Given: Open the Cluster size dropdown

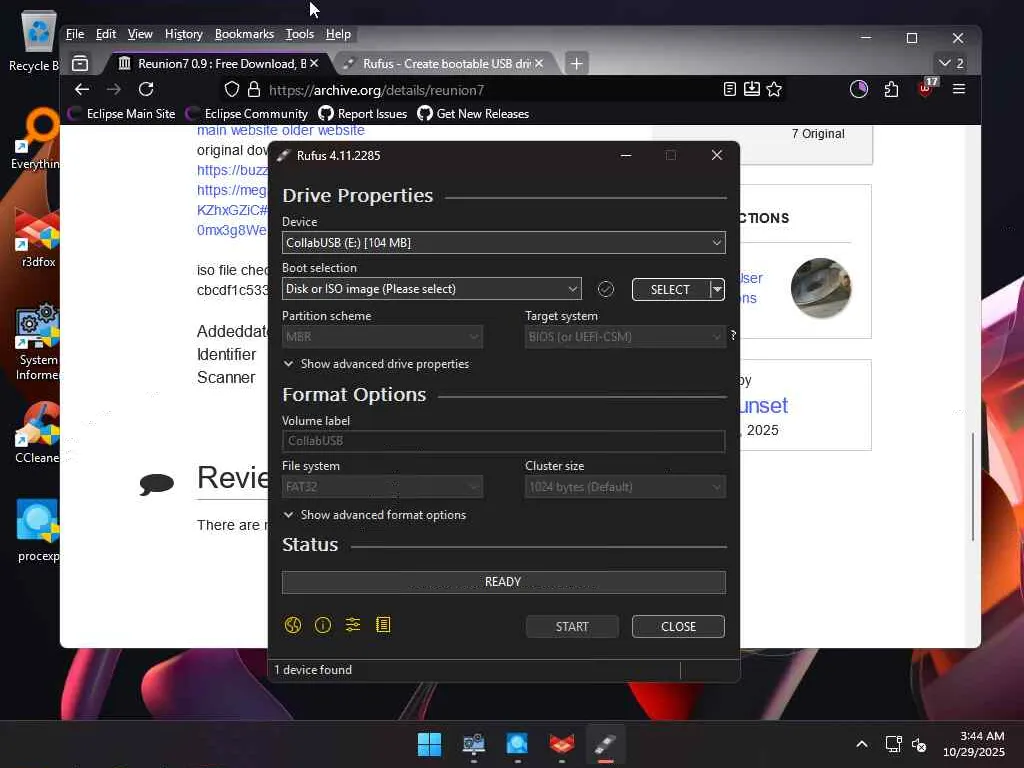Looking at the screenshot, I should [x=625, y=487].
